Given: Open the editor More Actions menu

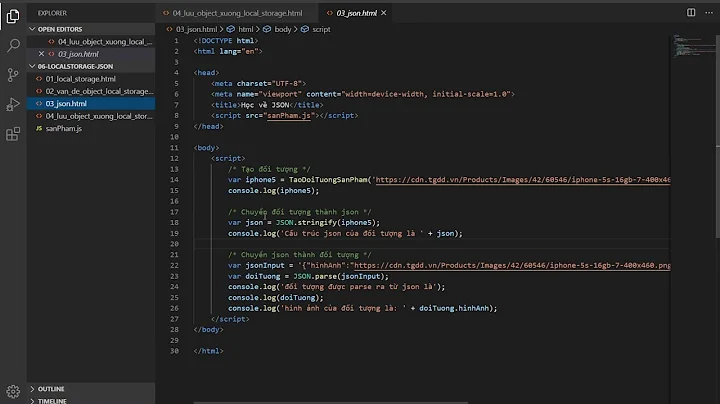Looking at the screenshot, I should coord(709,13).
